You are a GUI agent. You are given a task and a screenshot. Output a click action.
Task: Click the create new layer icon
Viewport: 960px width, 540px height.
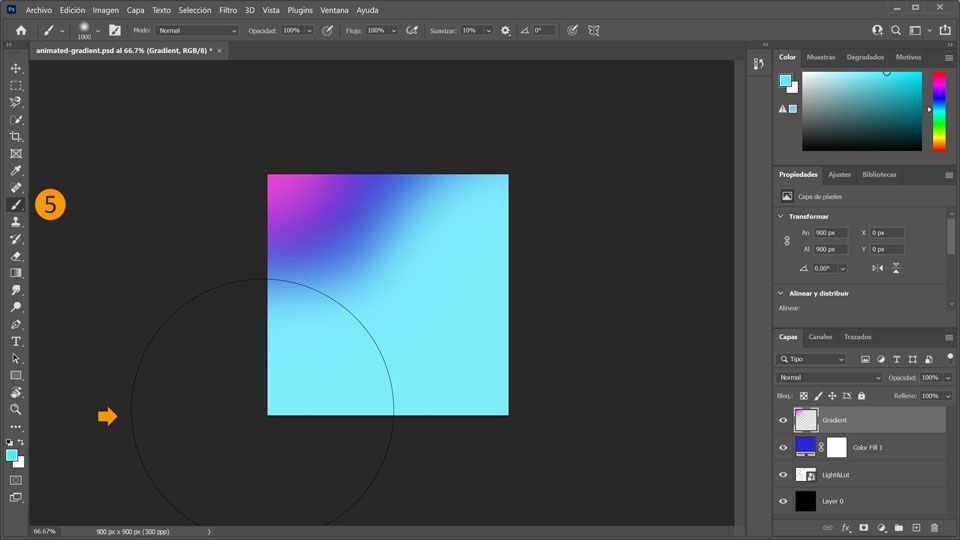916,527
